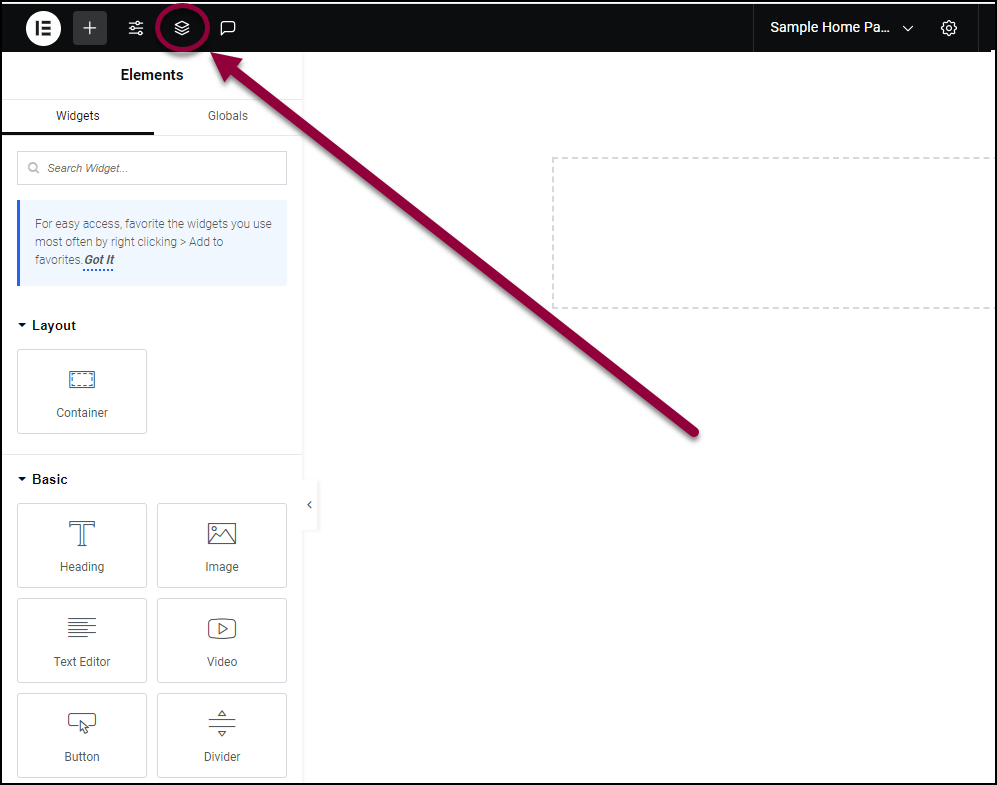997x785 pixels.
Task: Collapse the Basic section
Action: [43, 479]
